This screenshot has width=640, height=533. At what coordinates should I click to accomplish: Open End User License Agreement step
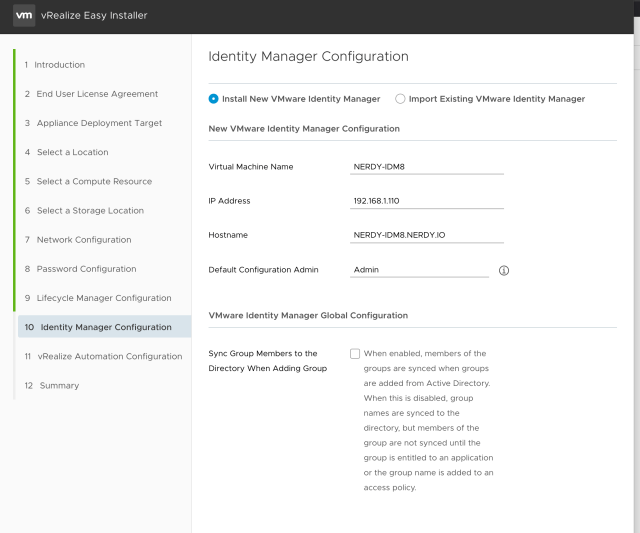[96, 94]
